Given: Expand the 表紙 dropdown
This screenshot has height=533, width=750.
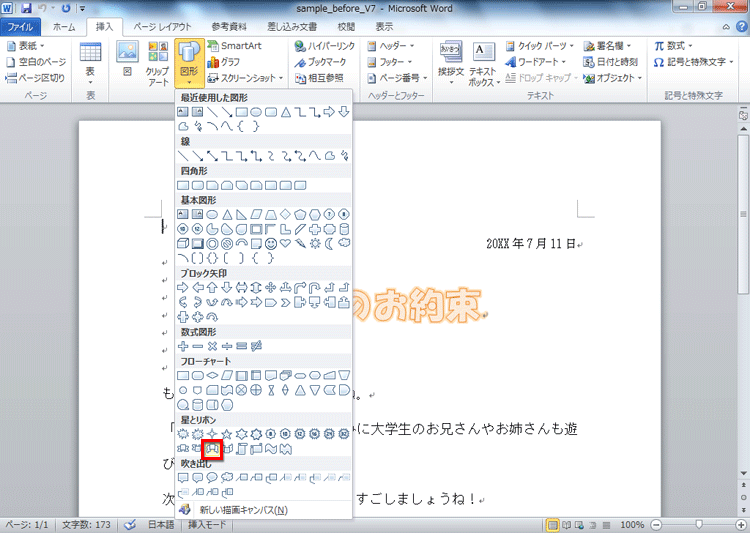Looking at the screenshot, I should (26, 46).
